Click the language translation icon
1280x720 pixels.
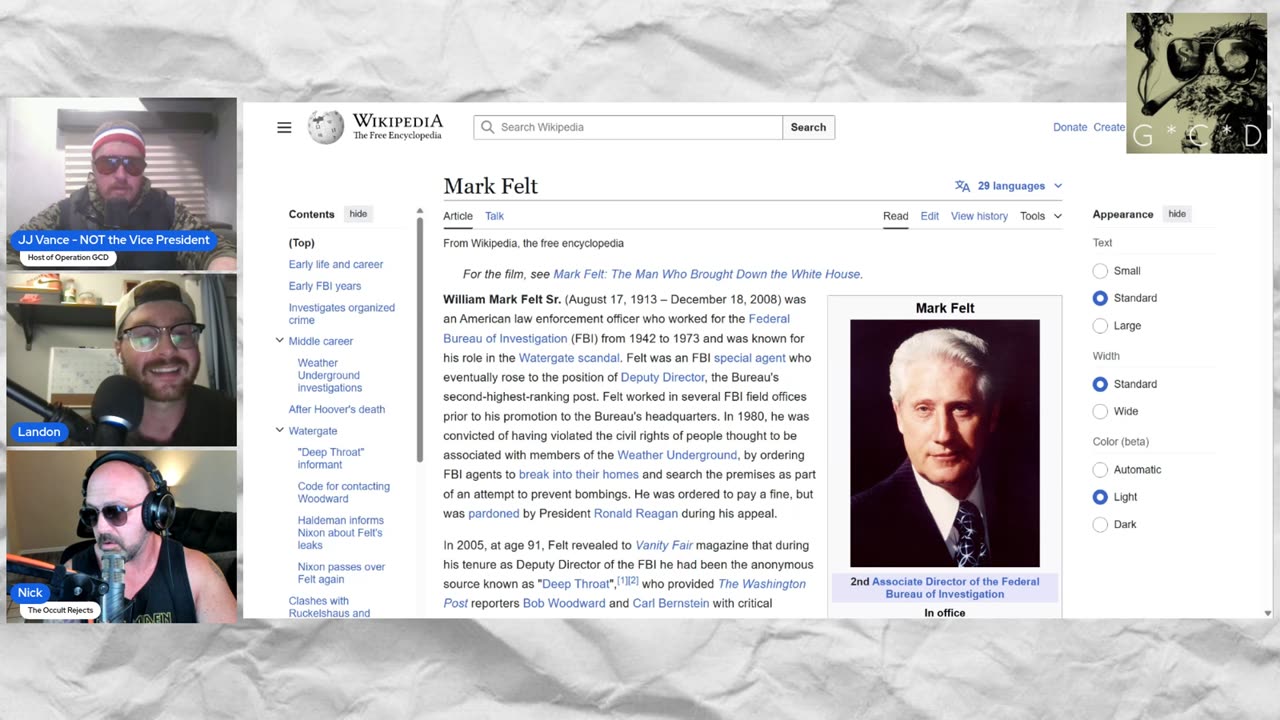[x=962, y=186]
